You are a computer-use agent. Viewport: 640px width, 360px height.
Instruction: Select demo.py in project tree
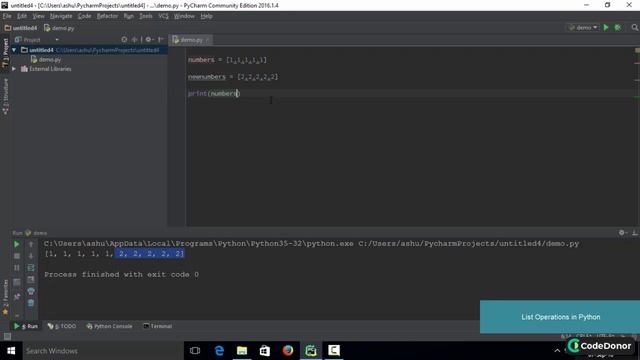click(46, 60)
